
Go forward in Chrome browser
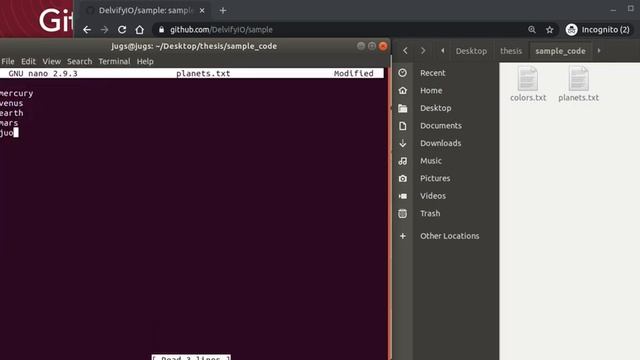[x=104, y=30]
